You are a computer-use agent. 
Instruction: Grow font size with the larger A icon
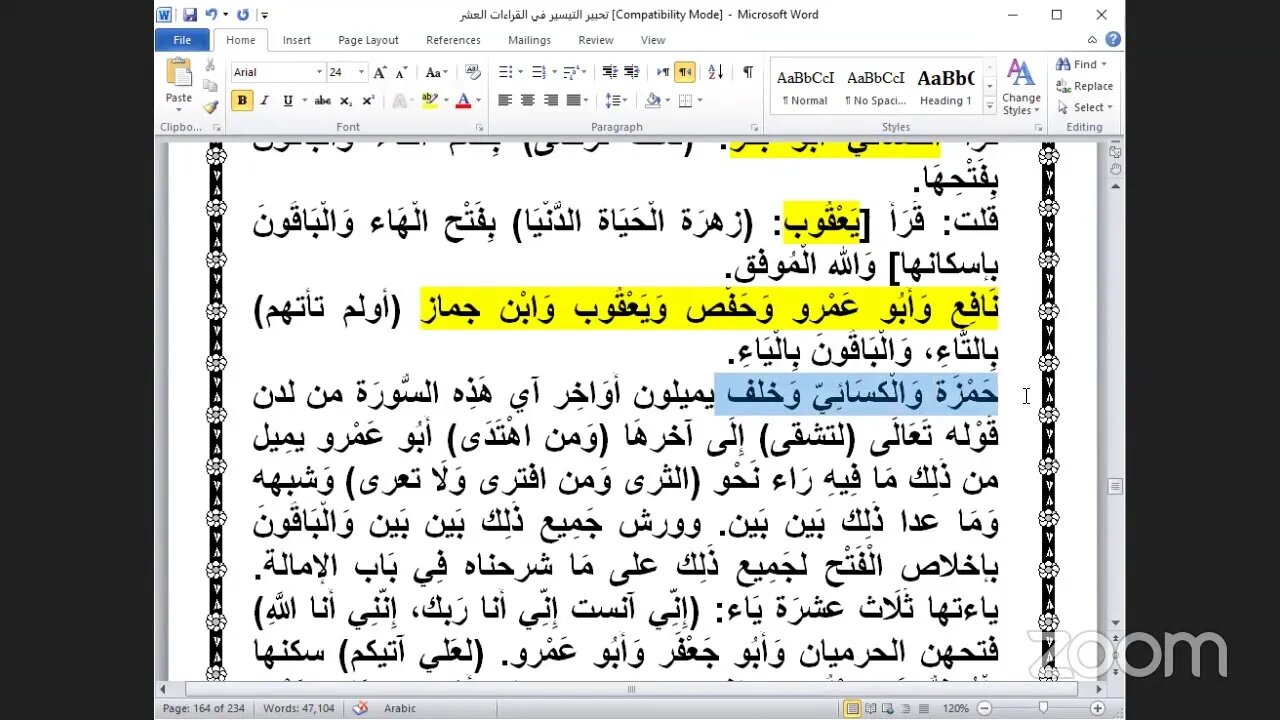coord(380,72)
